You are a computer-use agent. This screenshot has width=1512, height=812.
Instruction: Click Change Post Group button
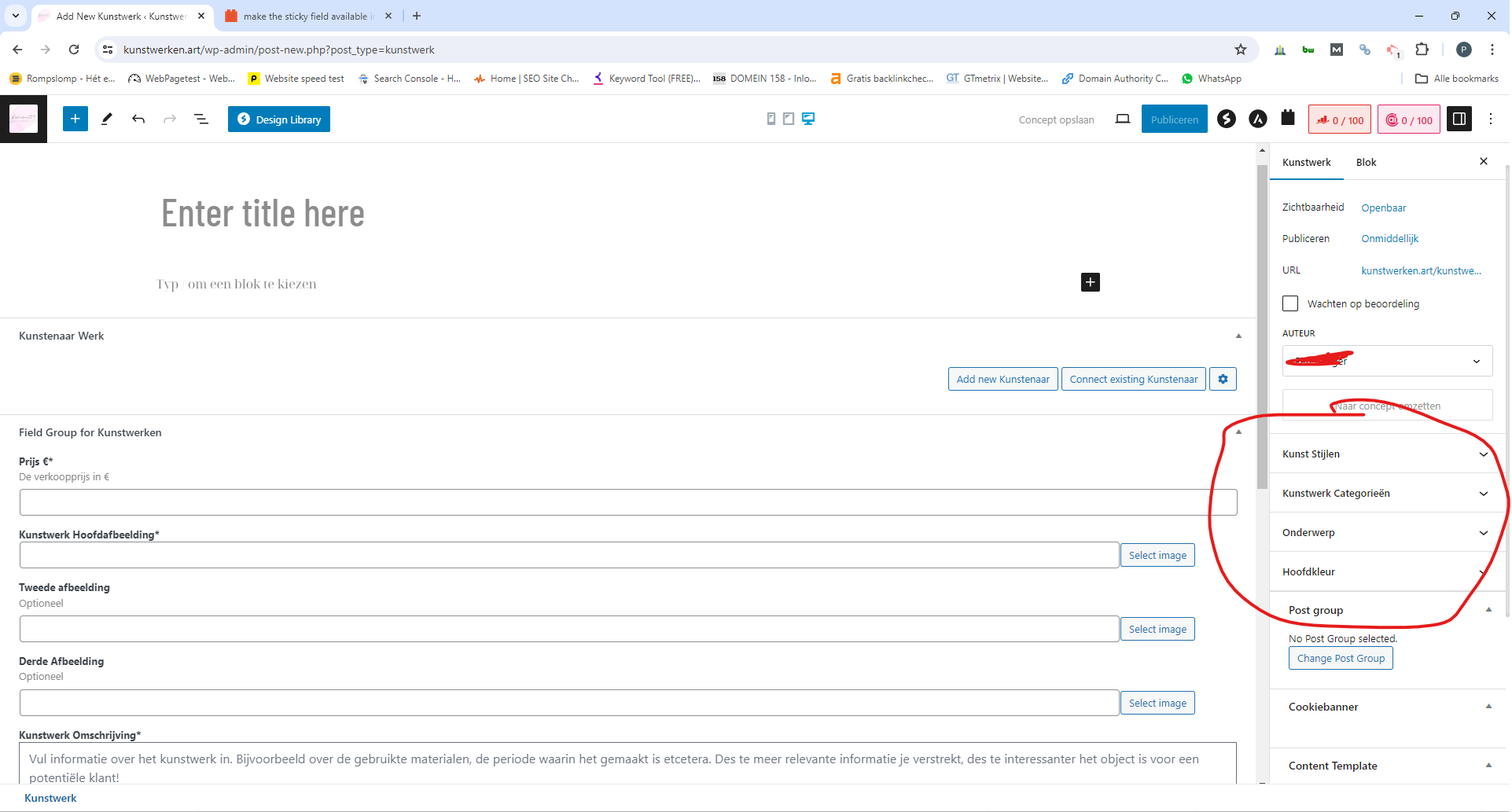pos(1341,659)
